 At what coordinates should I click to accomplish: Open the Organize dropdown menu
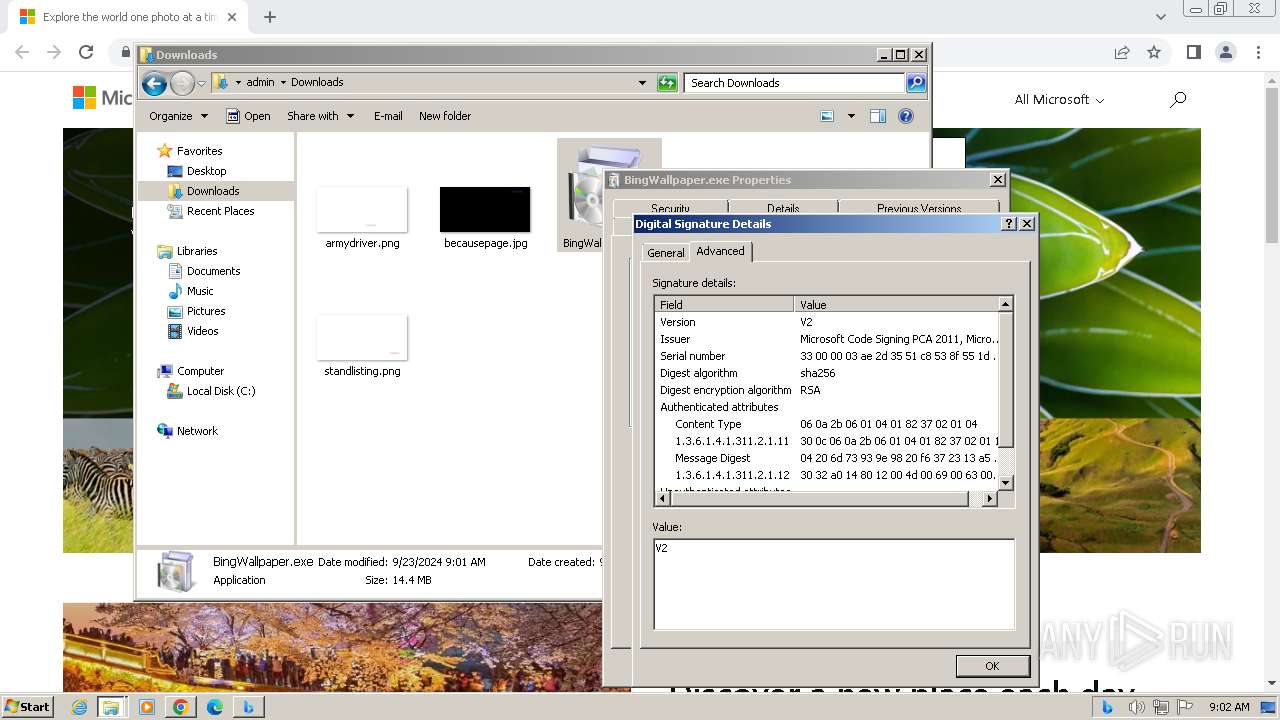pyautogui.click(x=178, y=116)
